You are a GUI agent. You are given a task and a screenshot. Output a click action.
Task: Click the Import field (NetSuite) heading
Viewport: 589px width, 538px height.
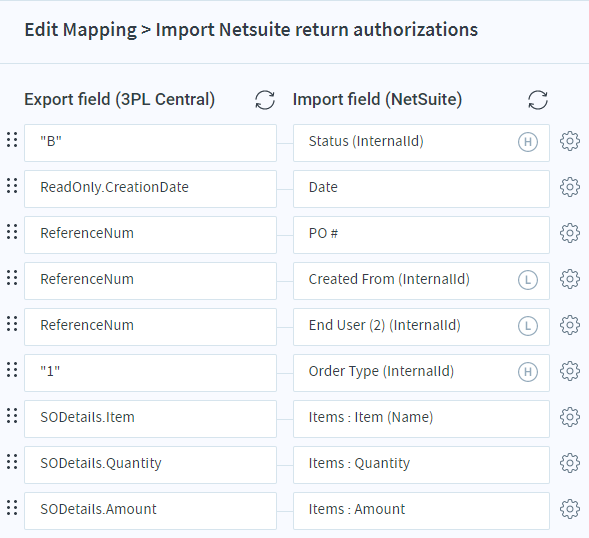pos(377,100)
